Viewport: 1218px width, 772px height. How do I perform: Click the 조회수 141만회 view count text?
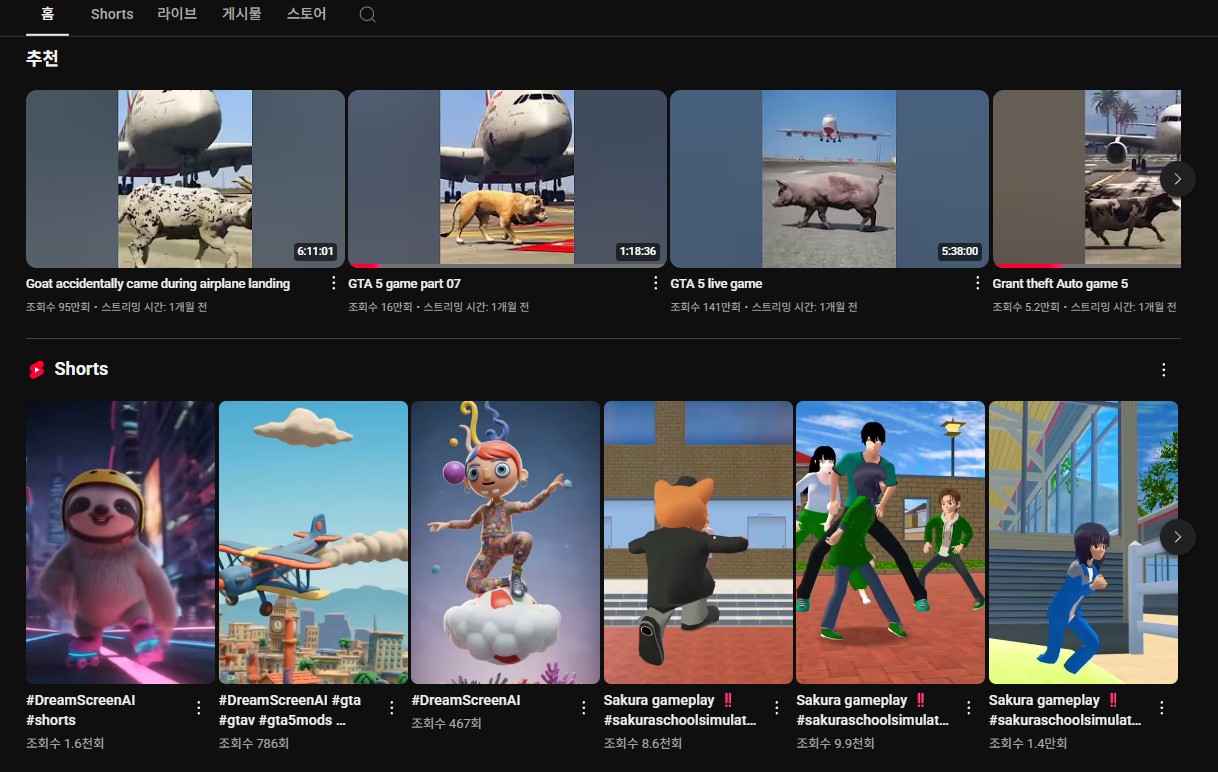[x=705, y=307]
